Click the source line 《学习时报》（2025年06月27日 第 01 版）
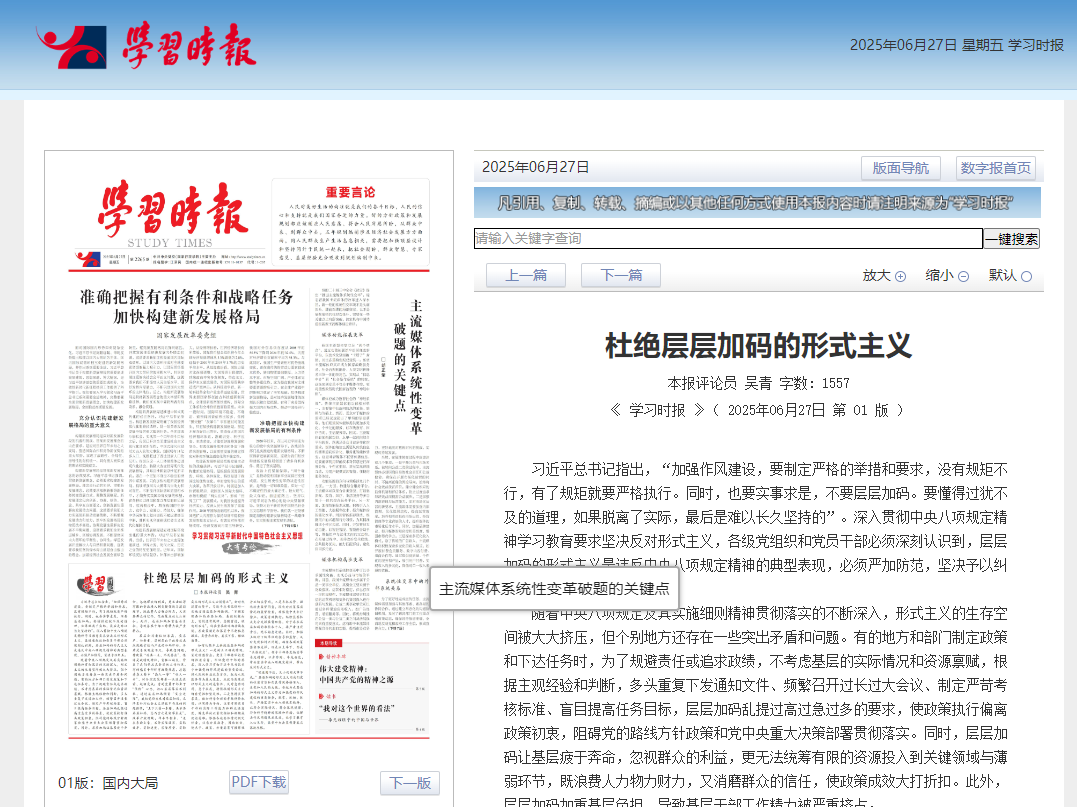This screenshot has height=807, width=1077. 758,410
